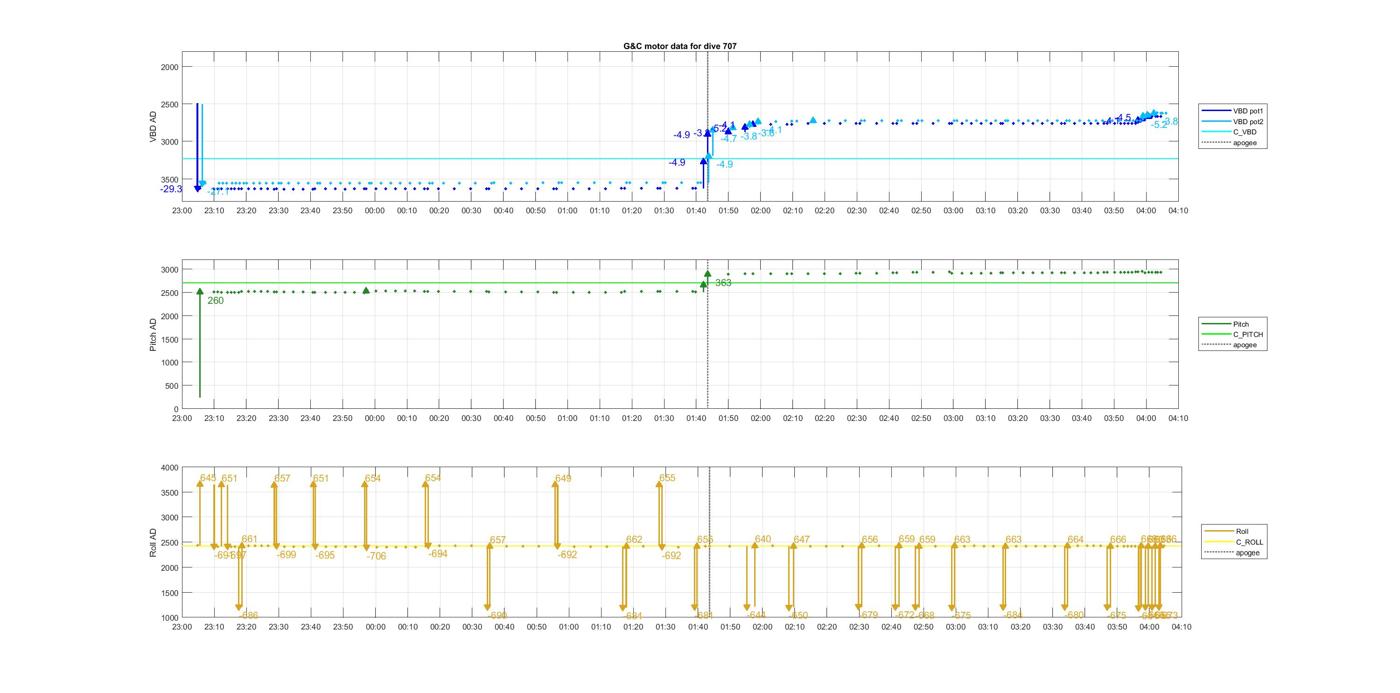
Task: Click the '-699' label in the Roll plot
Action: (286, 554)
